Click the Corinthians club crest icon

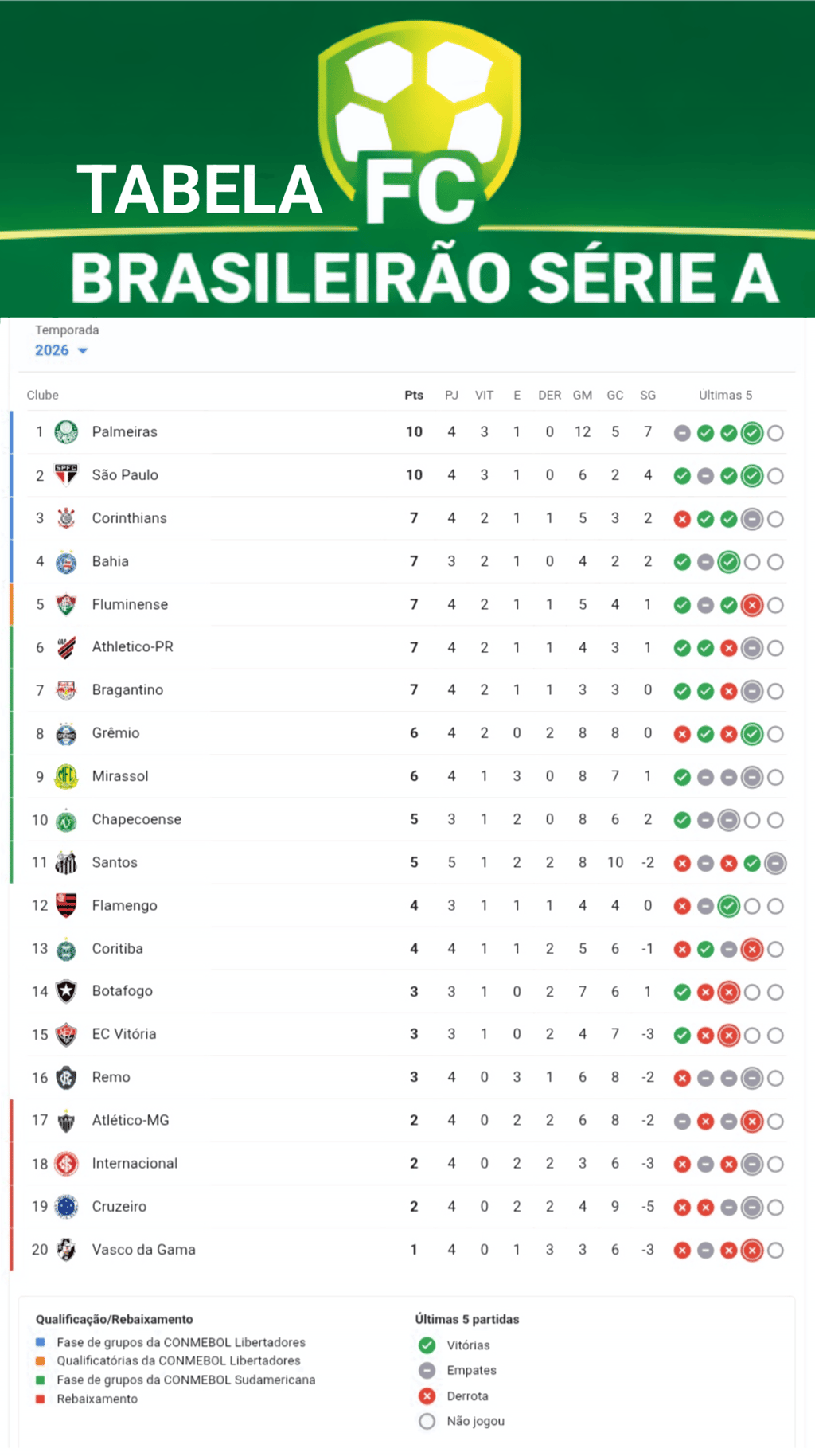click(x=66, y=518)
